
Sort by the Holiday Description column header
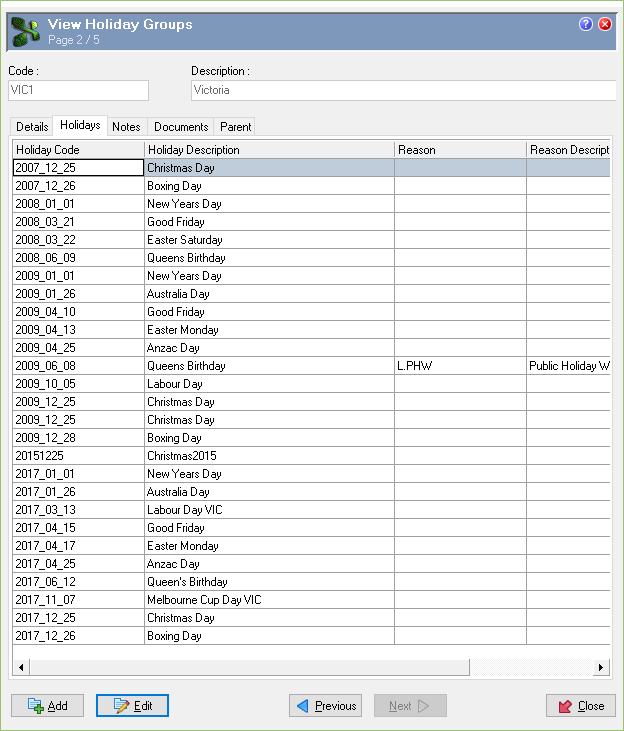[x=270, y=150]
